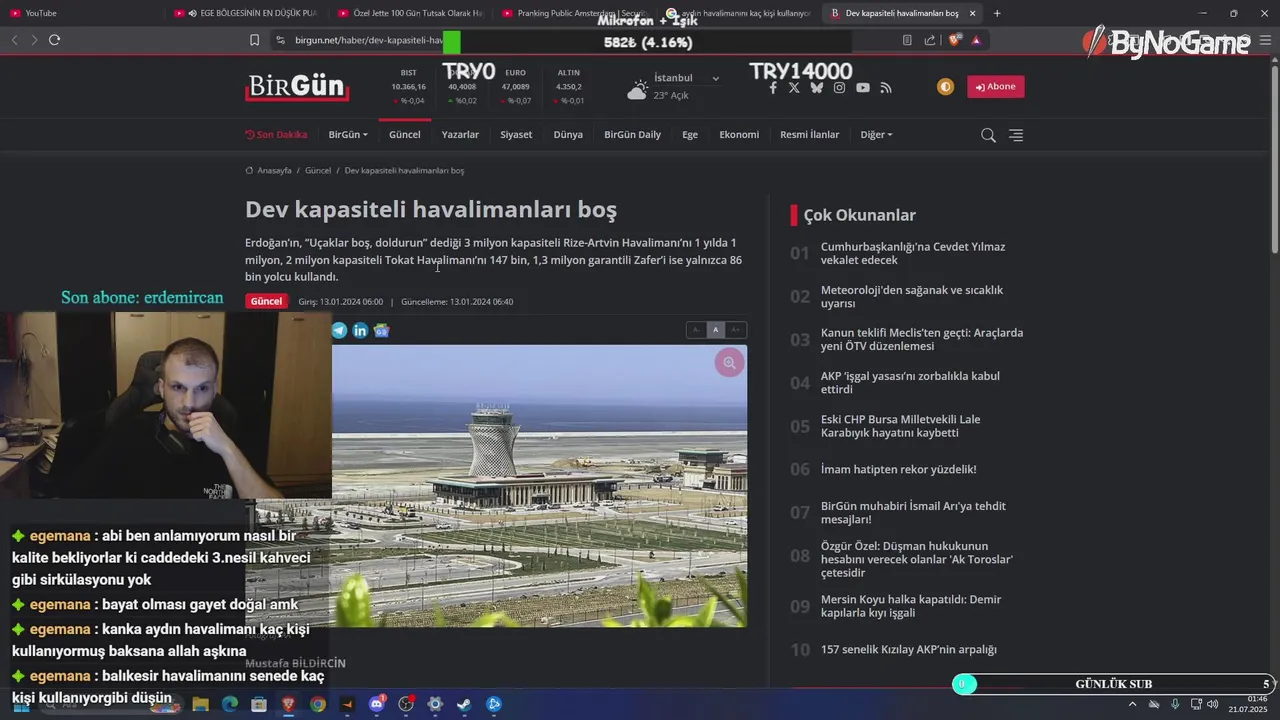Show hidden system tray icons chevron
The image size is (1280, 720).
1132,704
